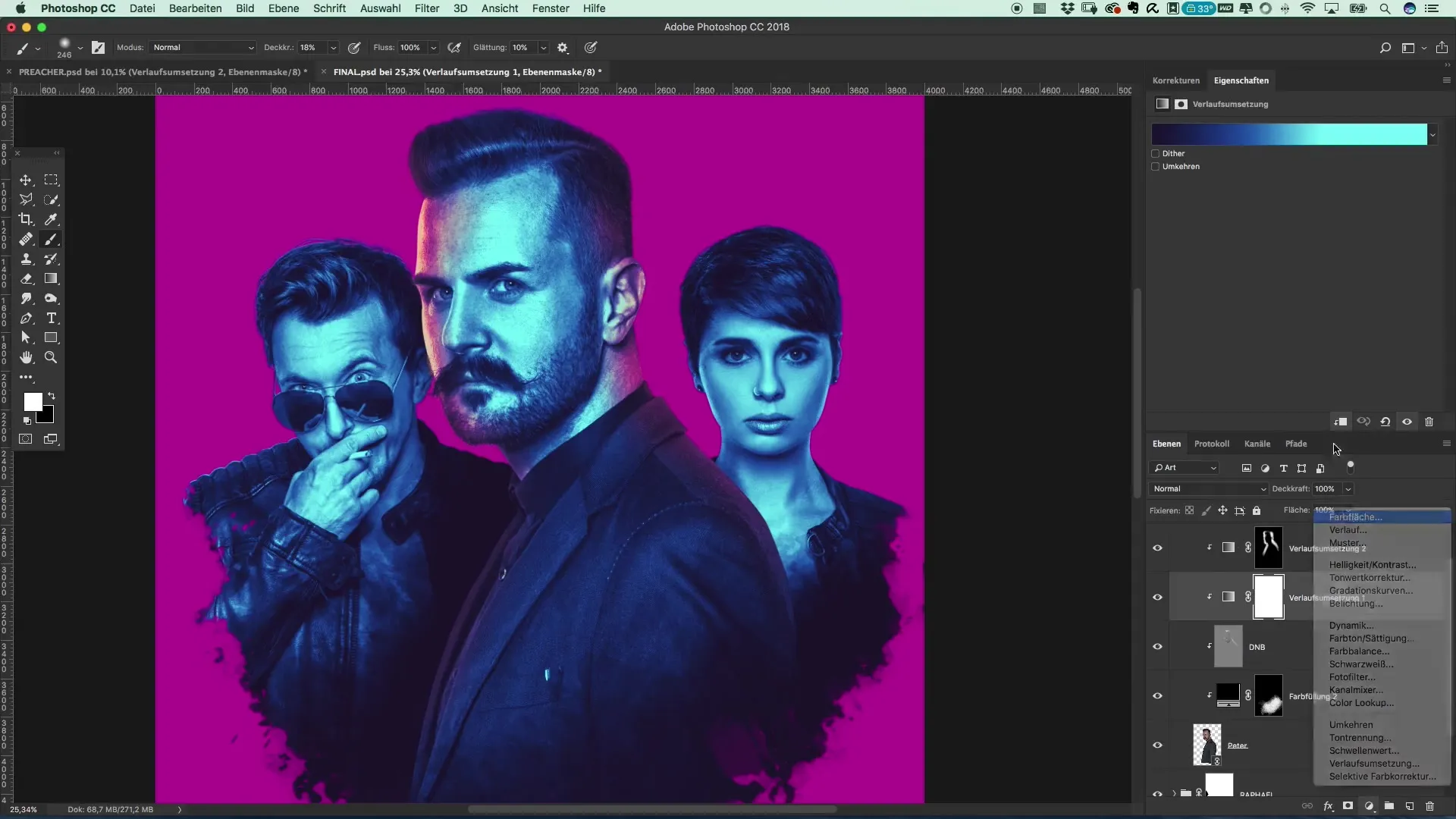
Task: Select the History Brush tool
Action: [x=51, y=259]
